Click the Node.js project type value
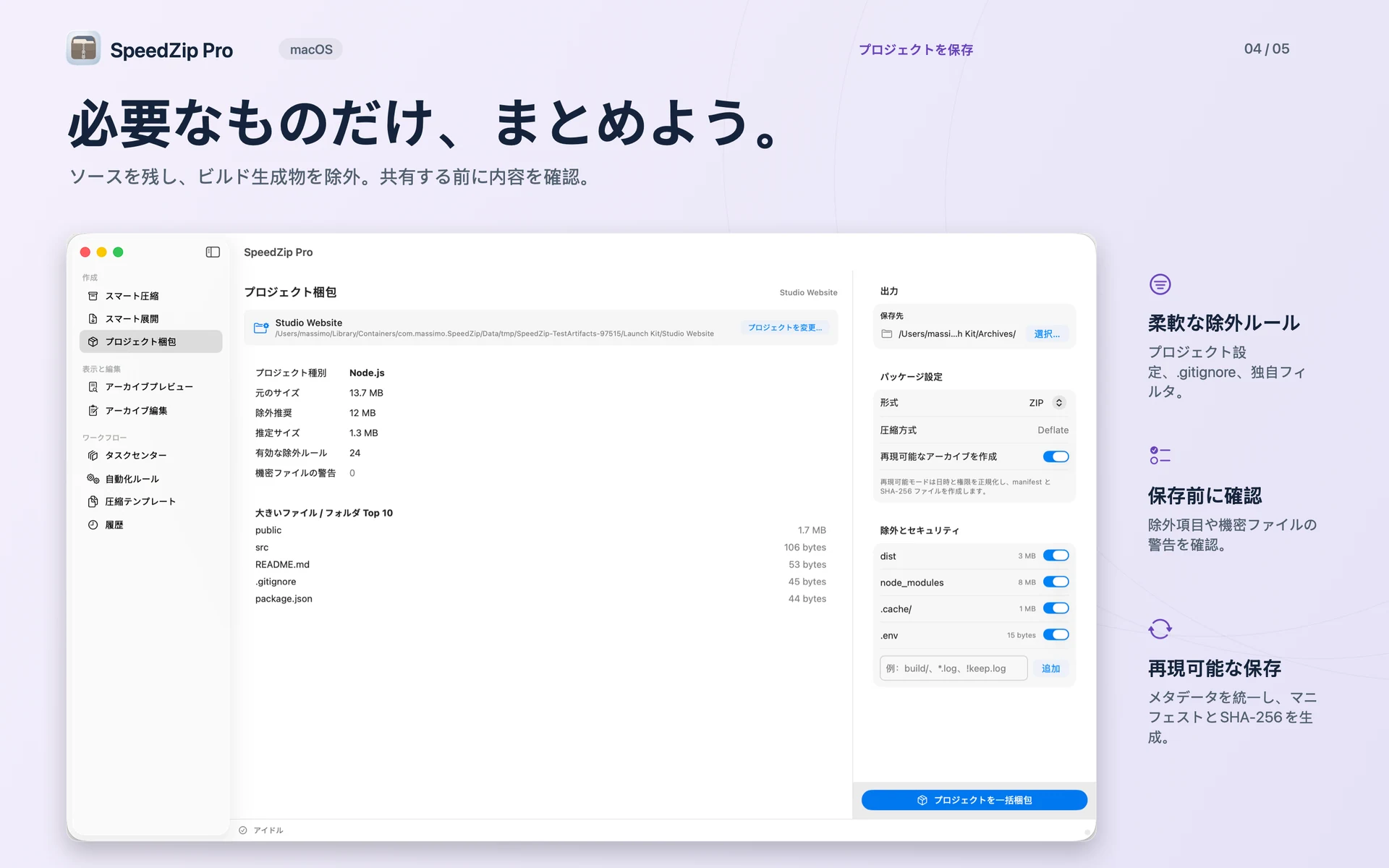 point(367,373)
